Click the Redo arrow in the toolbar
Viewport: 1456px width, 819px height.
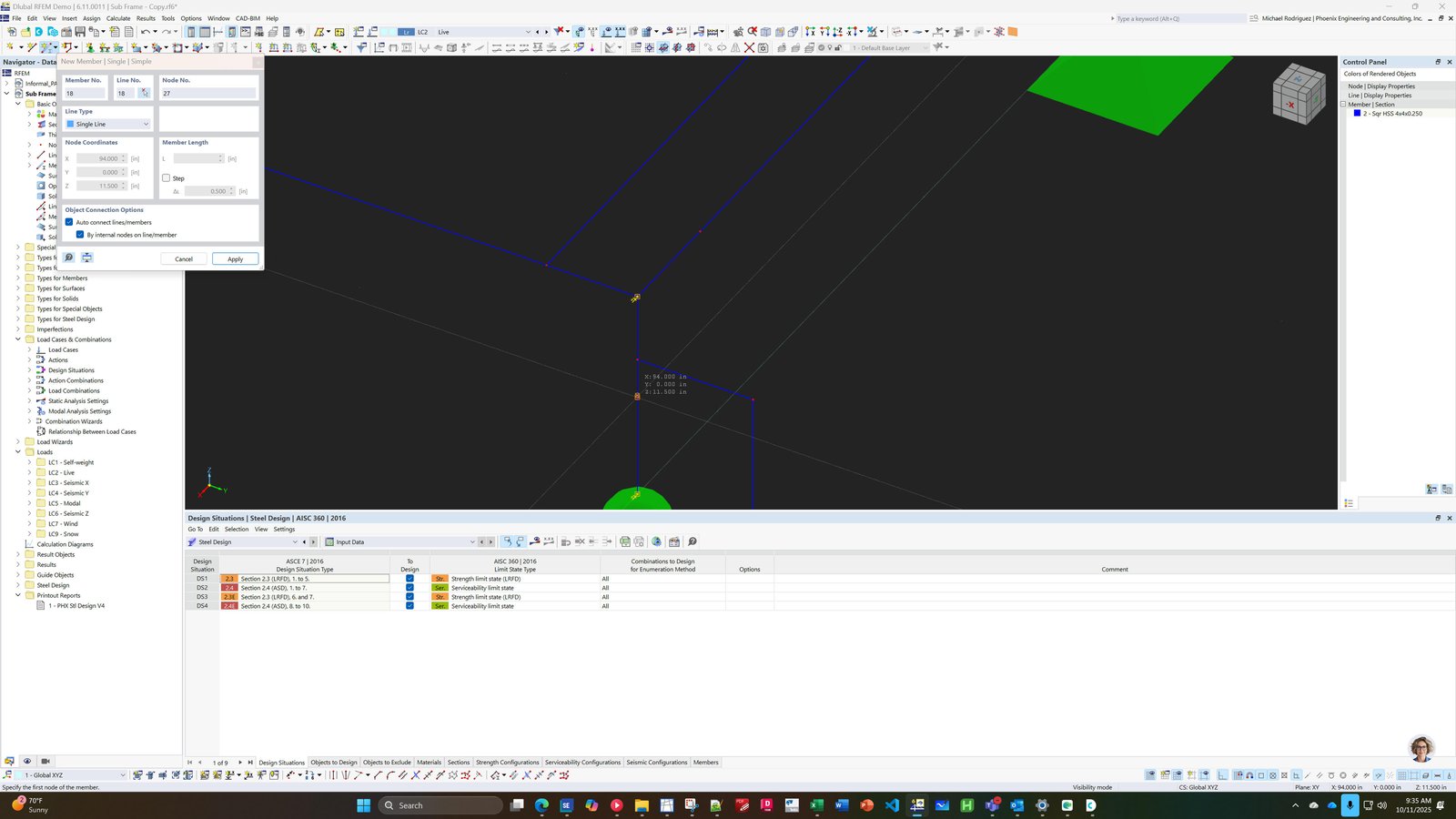tap(166, 32)
